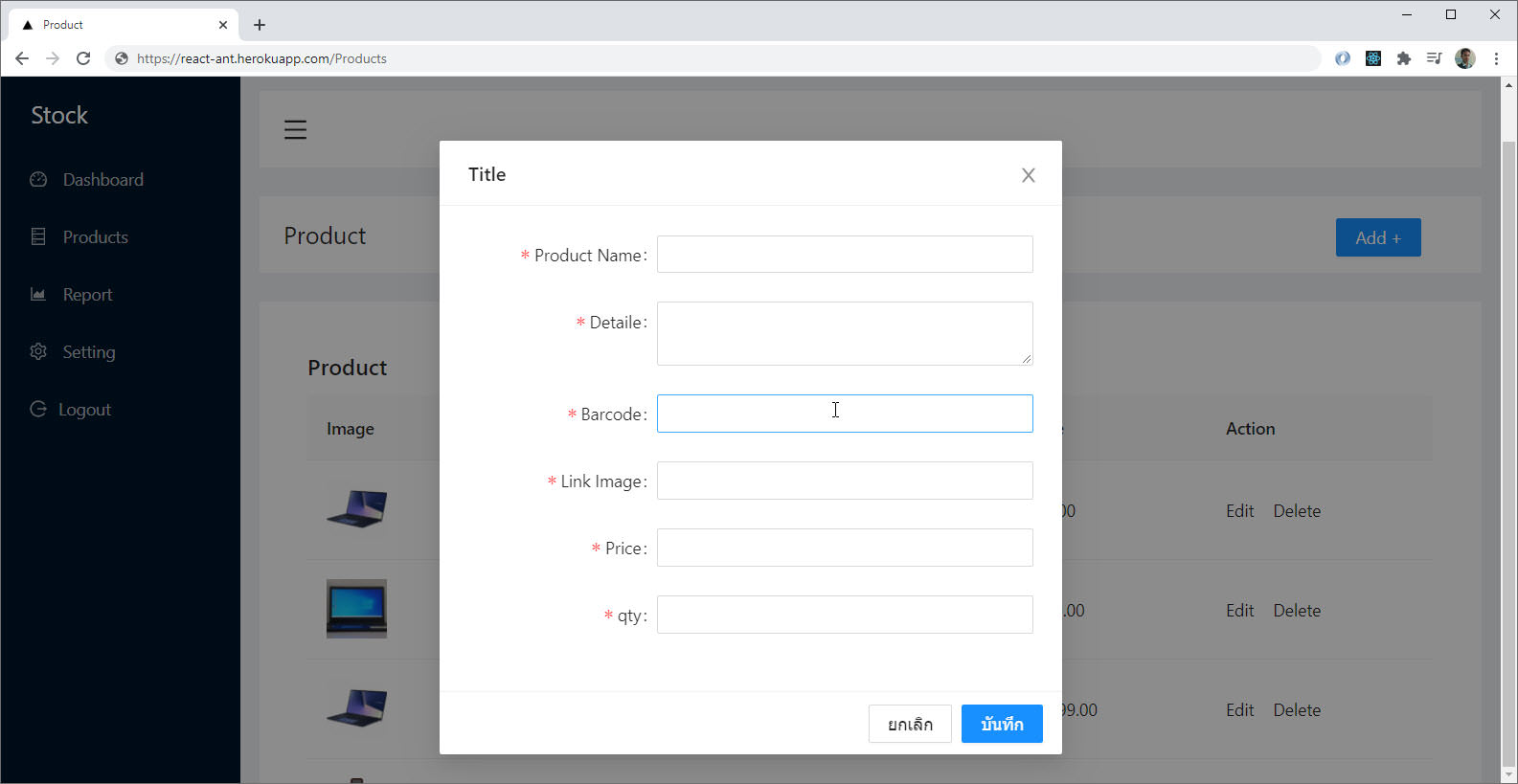
Task: Click the Image column header
Action: click(351, 429)
